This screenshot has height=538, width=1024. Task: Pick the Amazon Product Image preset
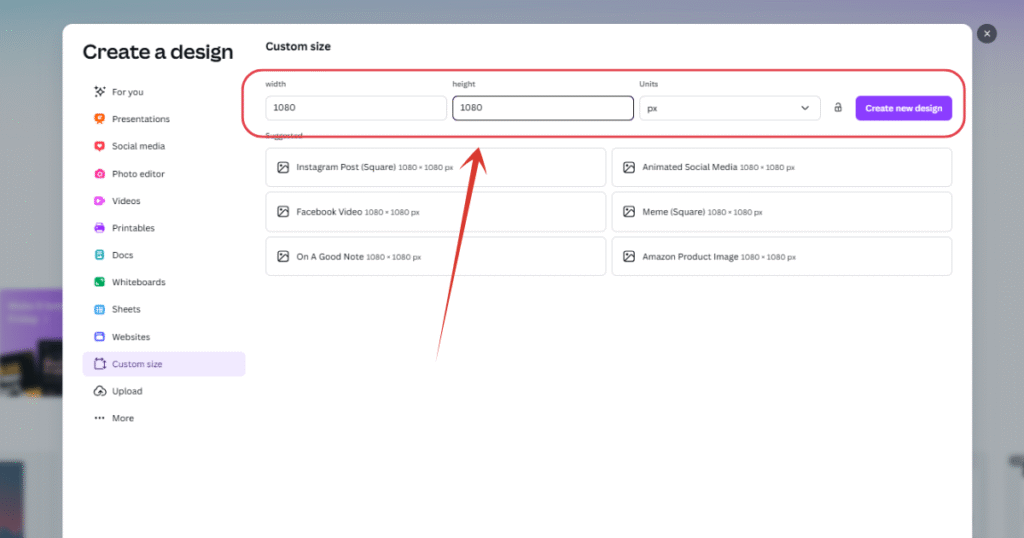pyautogui.click(x=781, y=257)
